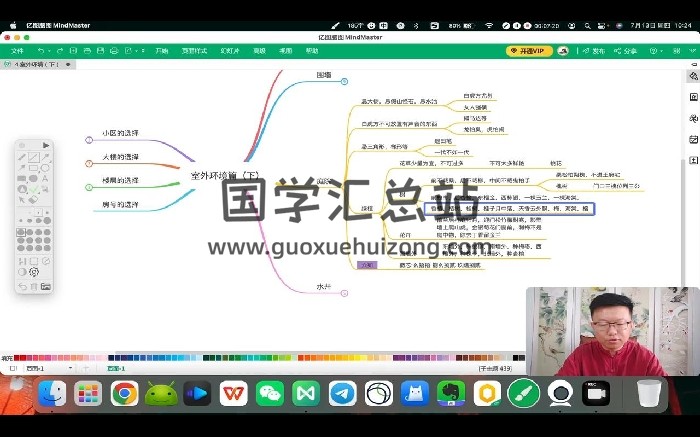Click the 分享 share button
700x437 pixels.
pos(625,51)
